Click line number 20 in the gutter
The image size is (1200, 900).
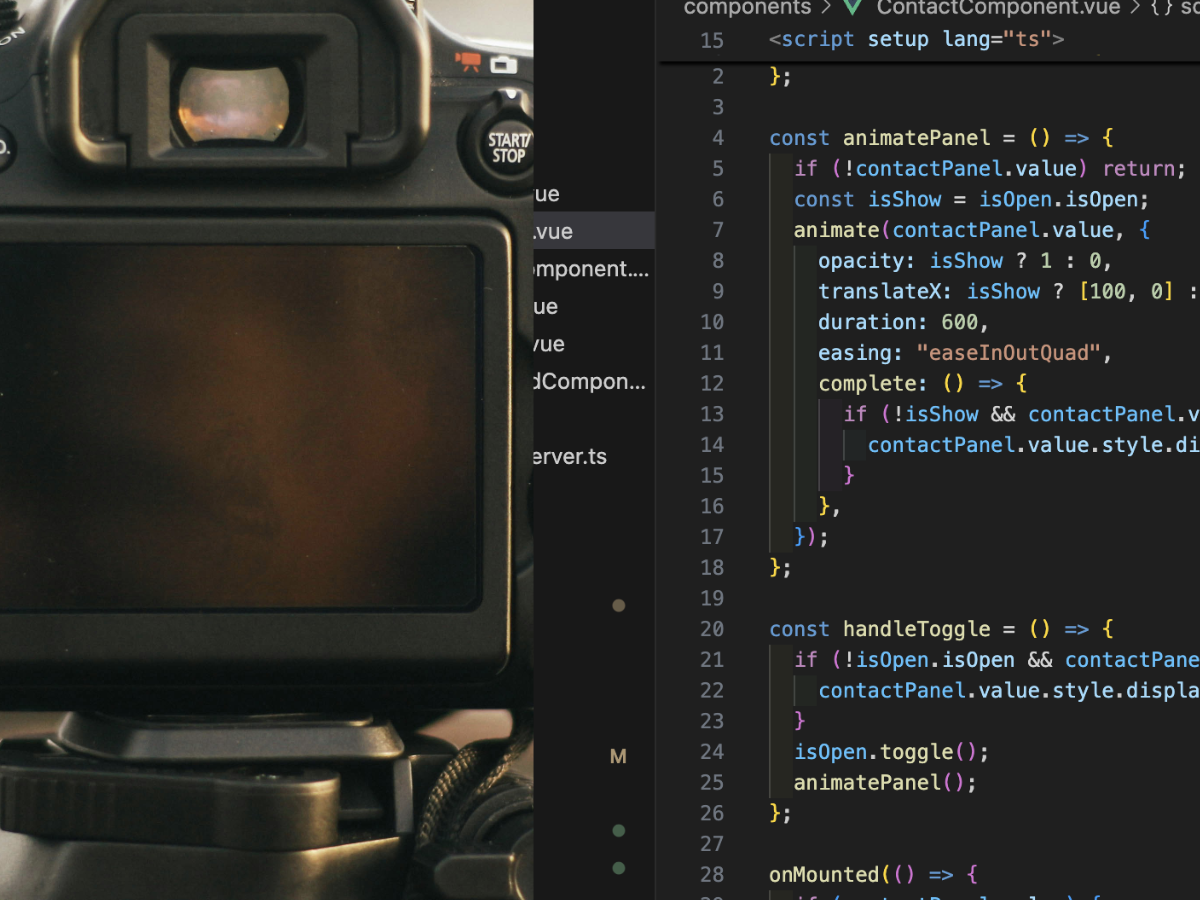click(711, 629)
